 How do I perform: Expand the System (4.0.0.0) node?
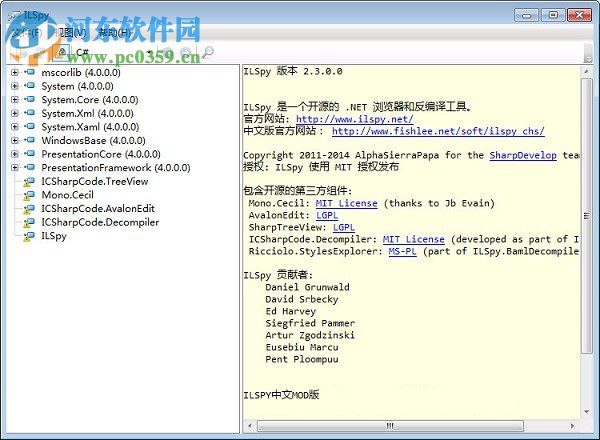pos(15,86)
